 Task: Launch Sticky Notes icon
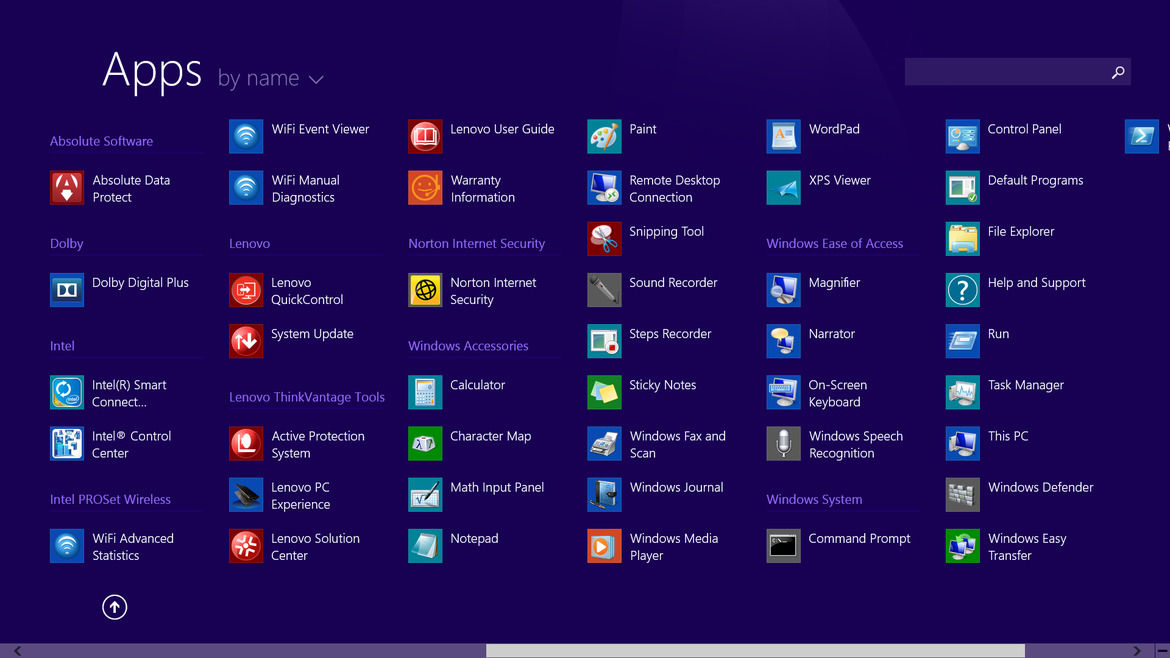(604, 392)
